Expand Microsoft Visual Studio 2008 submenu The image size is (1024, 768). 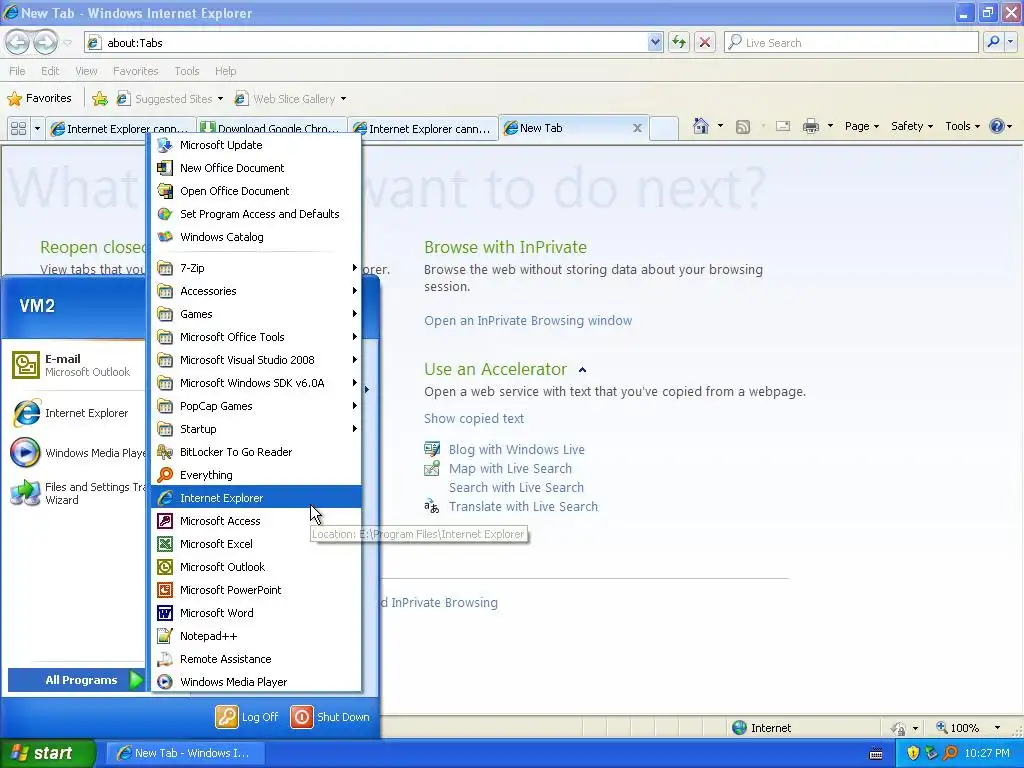(256, 360)
